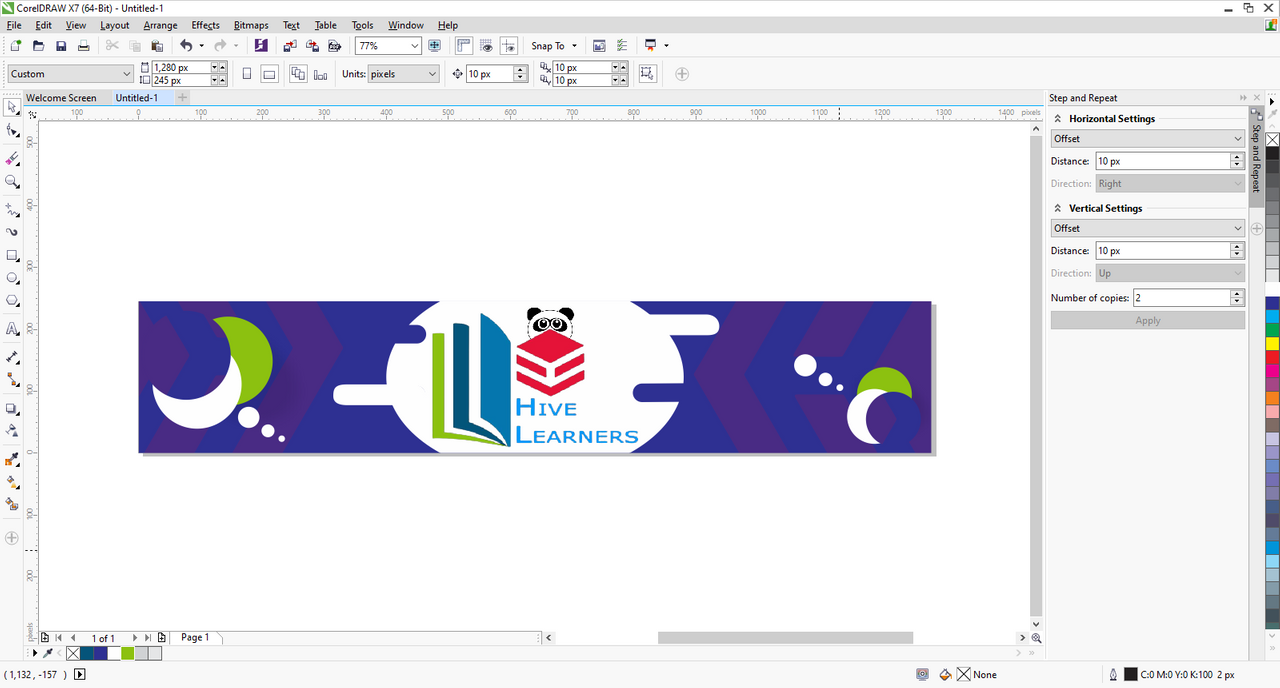Add new tab plus button

[x=182, y=98]
